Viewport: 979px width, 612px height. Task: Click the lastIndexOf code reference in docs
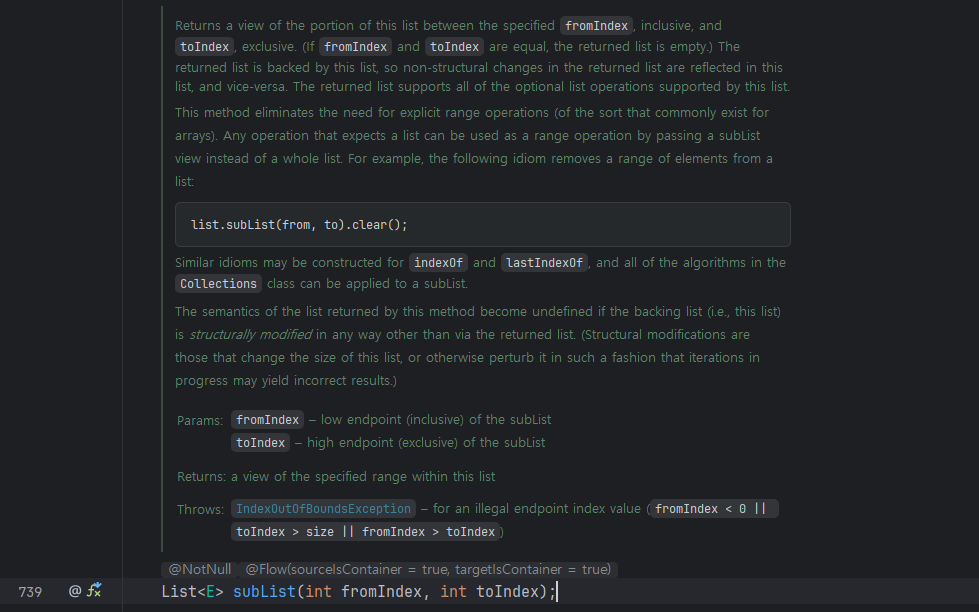tap(543, 263)
